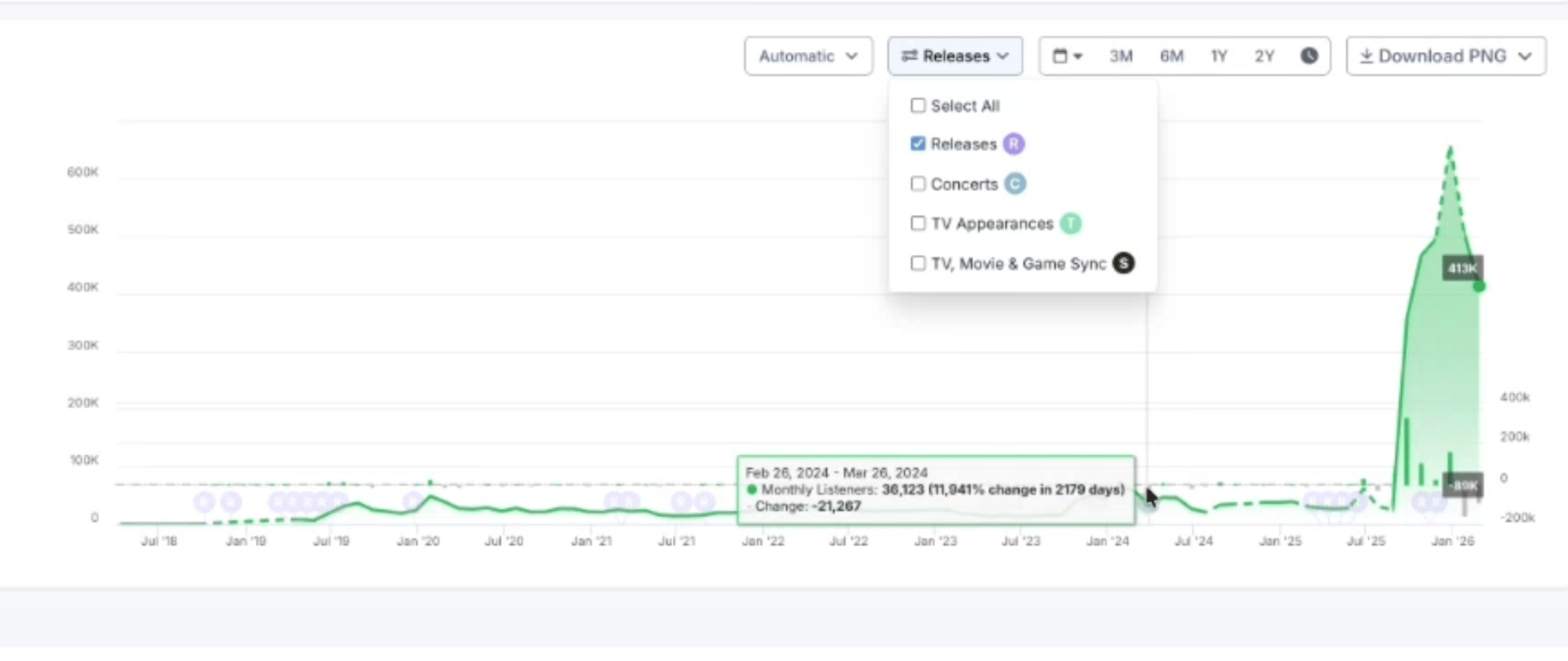
Task: Uncheck the Releases checkbox
Action: tap(918, 144)
